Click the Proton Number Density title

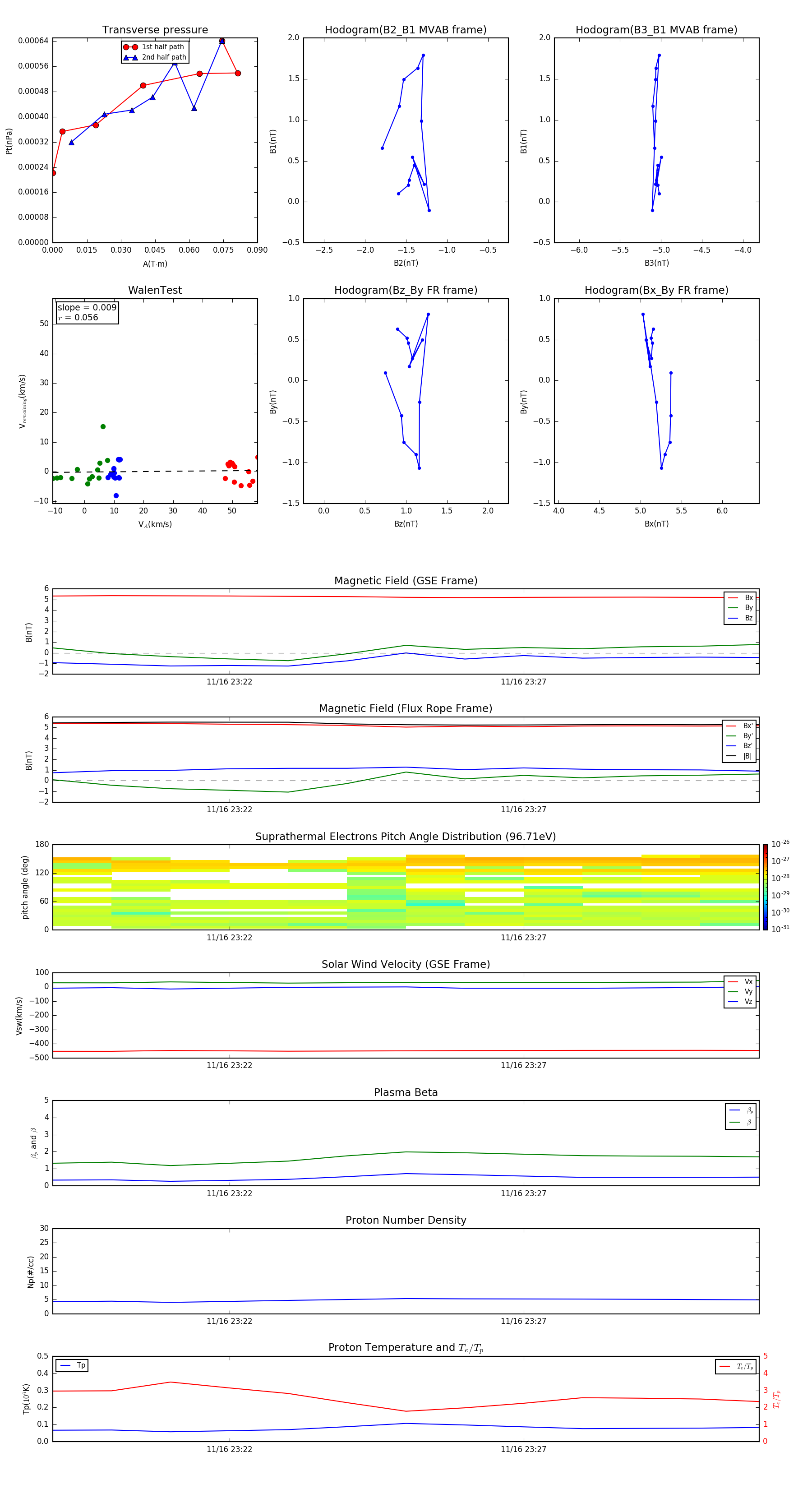point(406,1220)
